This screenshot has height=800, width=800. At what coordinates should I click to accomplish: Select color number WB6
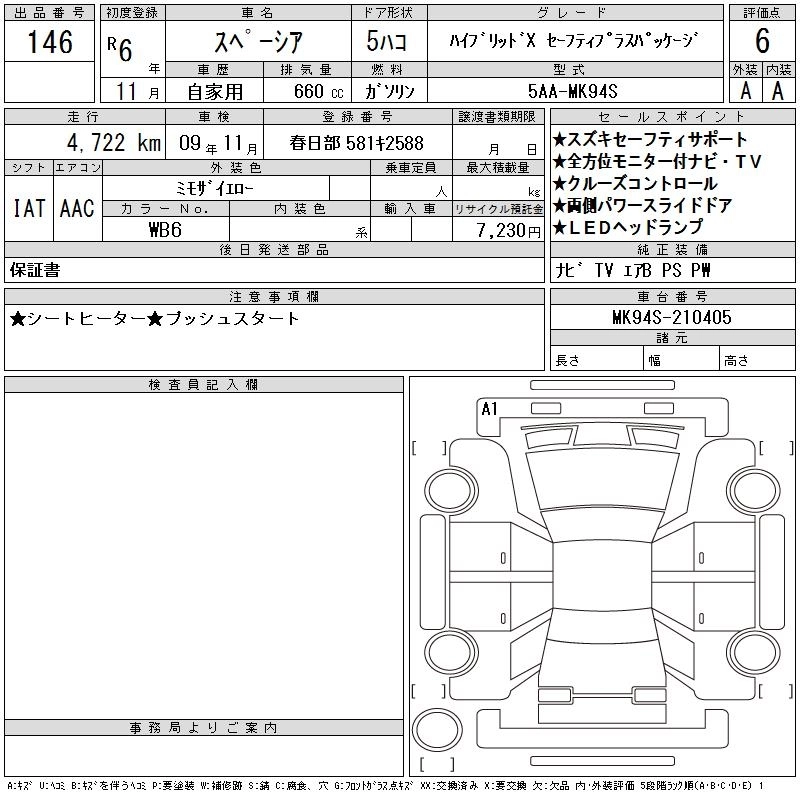tap(165, 230)
